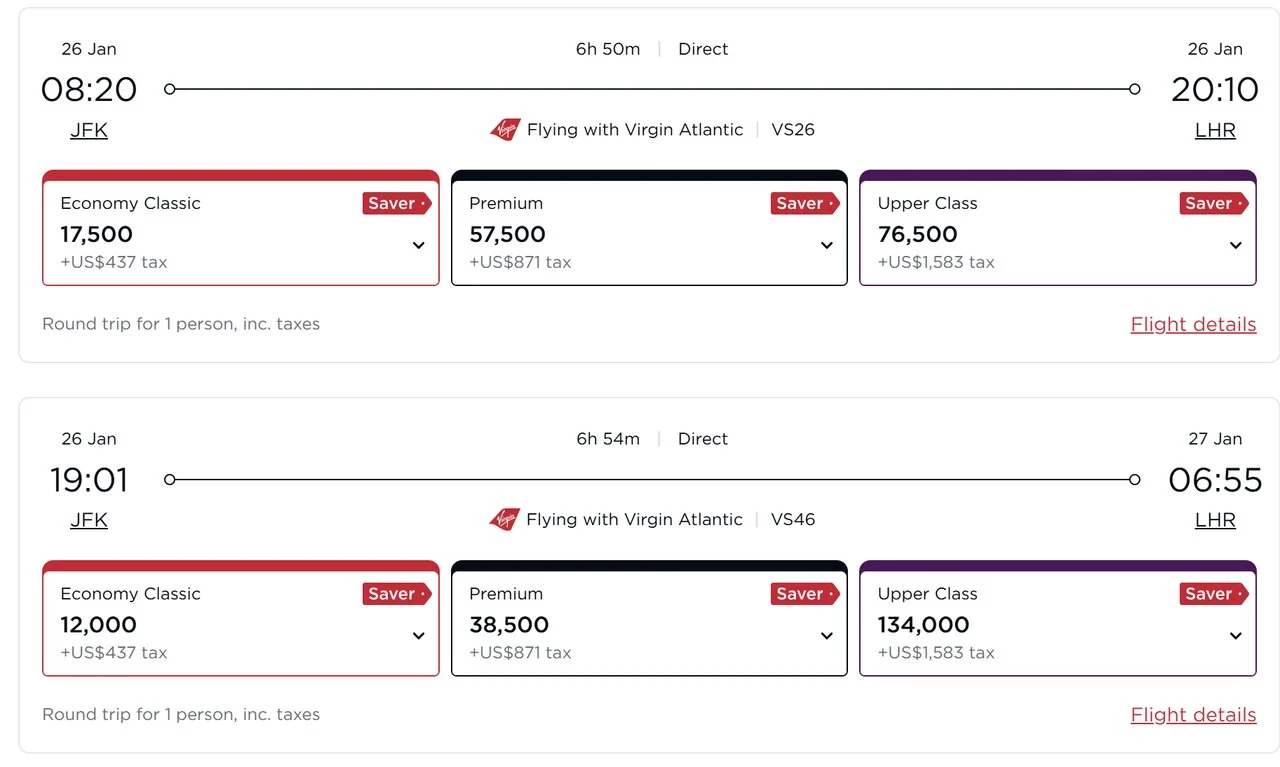Click the Saver tag on VS46 Economy Classic
The width and height of the screenshot is (1280, 767).
coord(397,593)
